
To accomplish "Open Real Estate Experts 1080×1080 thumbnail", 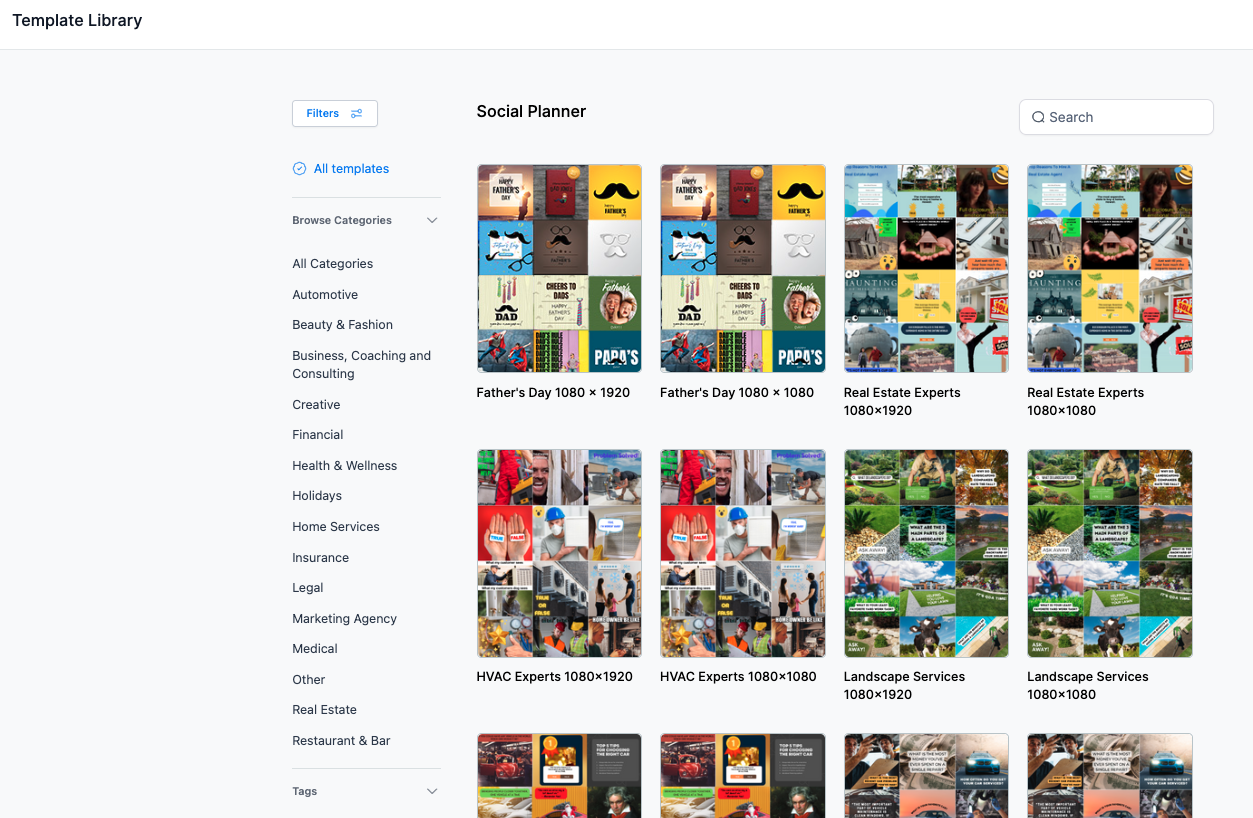I will [1110, 269].
